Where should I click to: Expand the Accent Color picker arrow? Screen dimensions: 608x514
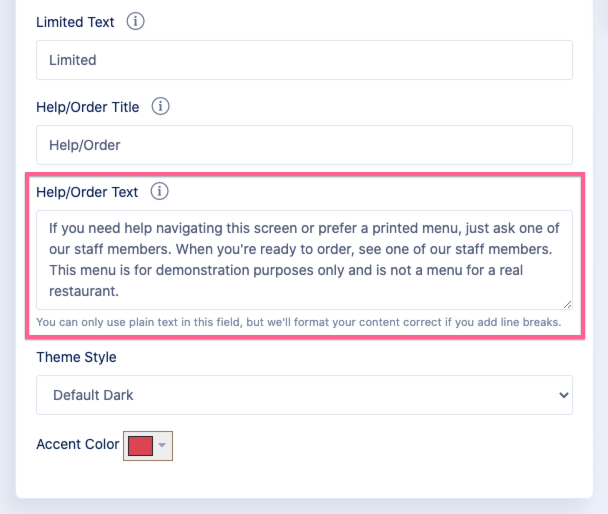[x=163, y=445]
